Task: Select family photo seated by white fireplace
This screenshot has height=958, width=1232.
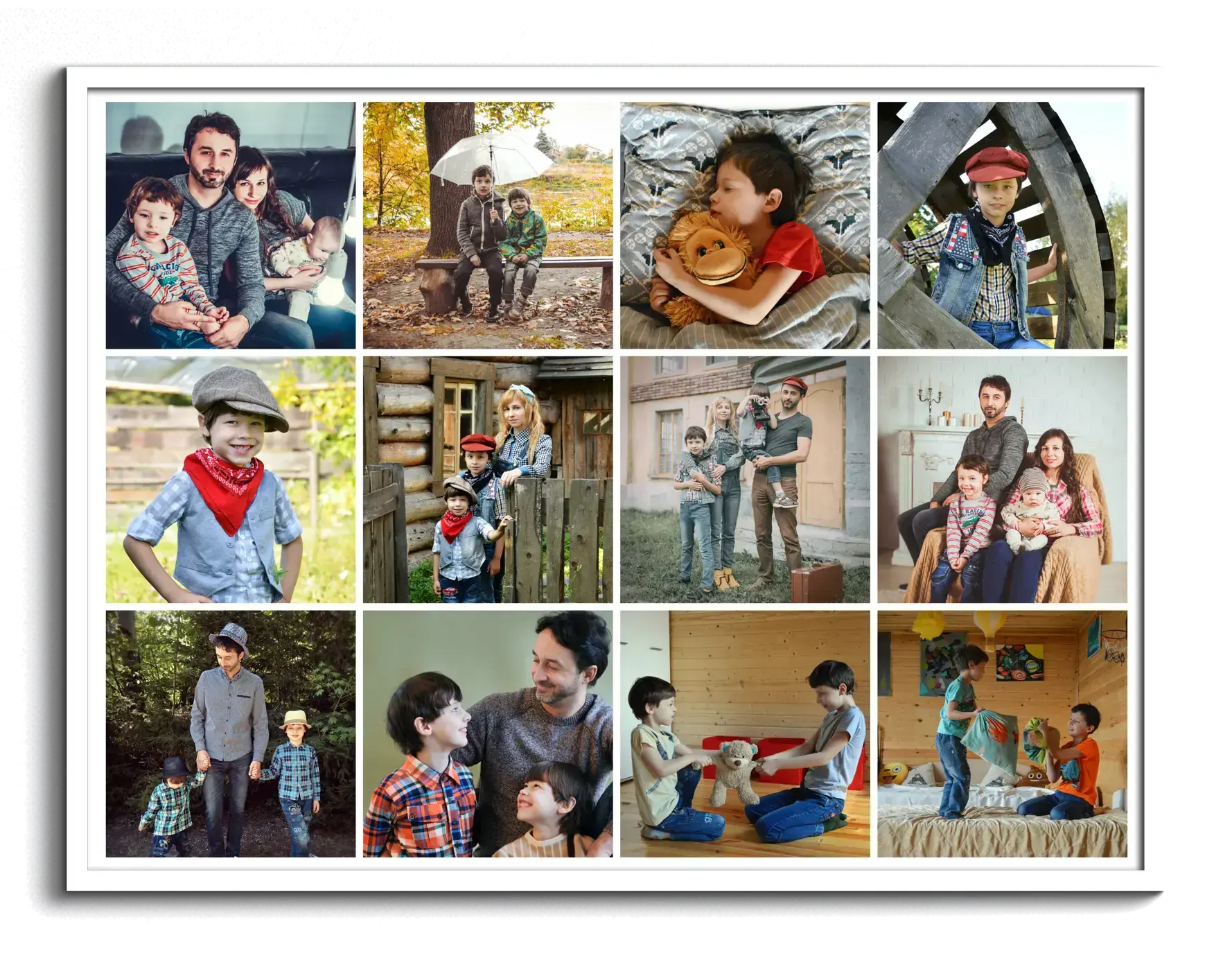Action: (1002, 480)
